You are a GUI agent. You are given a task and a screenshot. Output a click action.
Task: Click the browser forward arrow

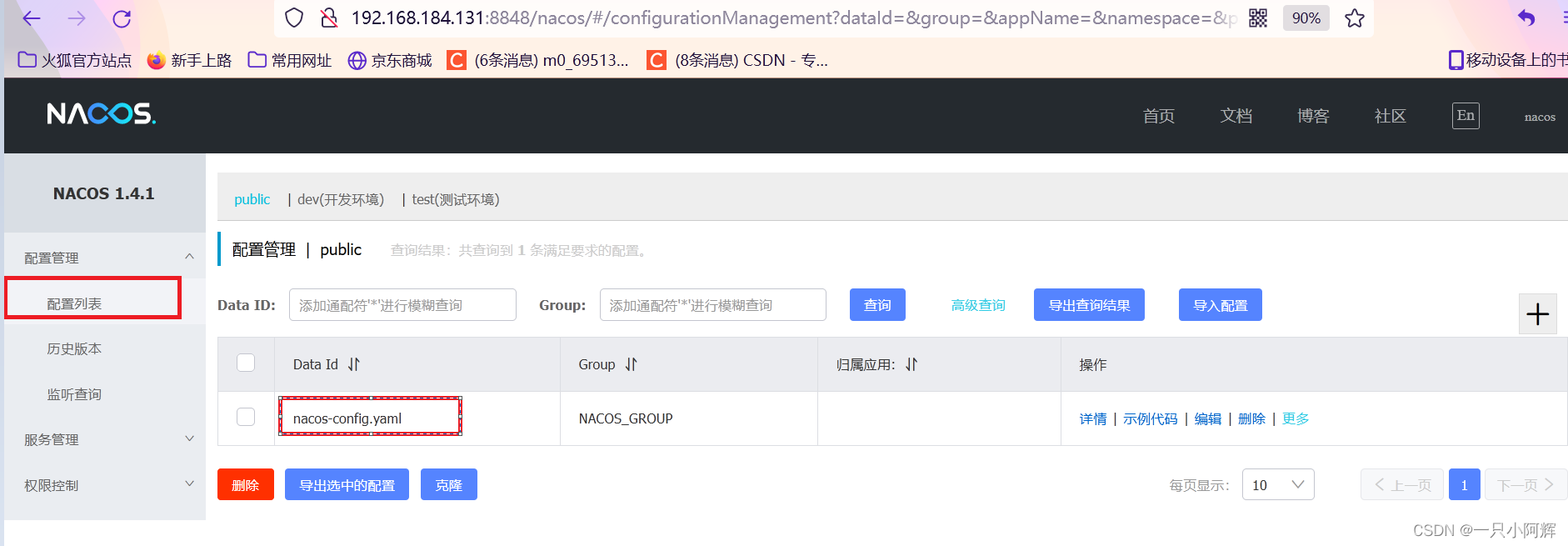click(77, 18)
